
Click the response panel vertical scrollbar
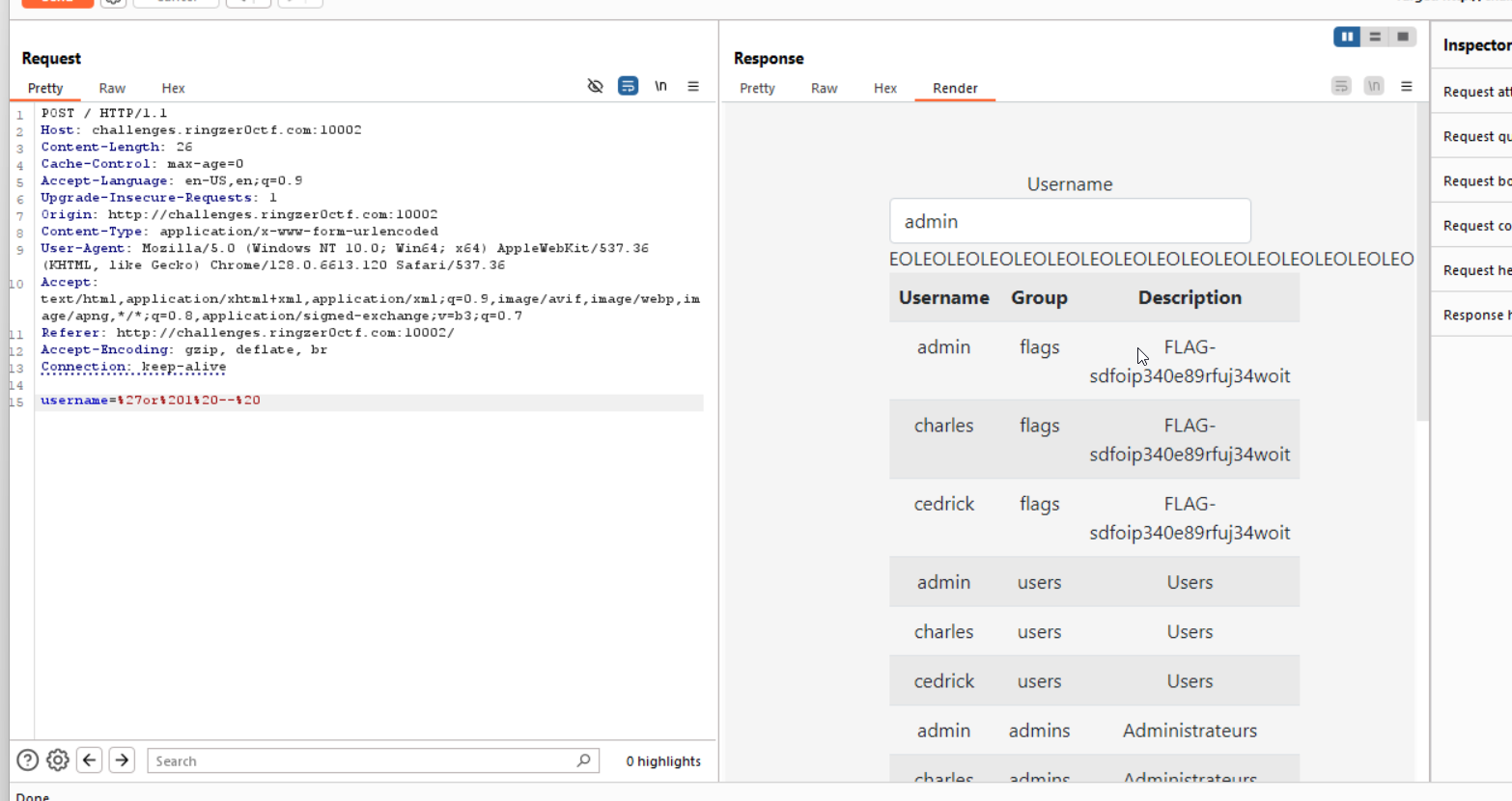coord(1421,262)
